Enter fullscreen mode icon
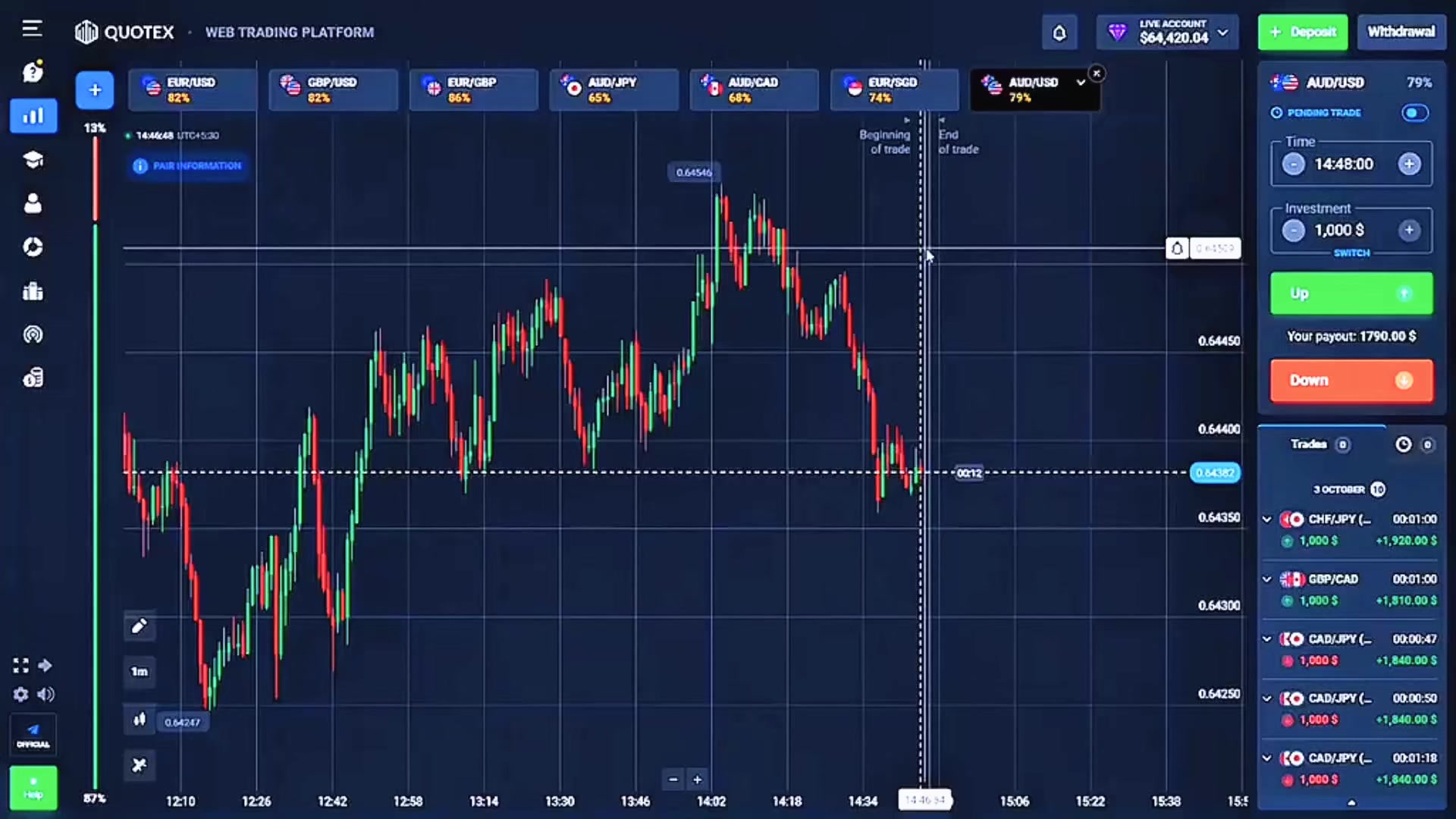This screenshot has width=1456, height=819. (20, 666)
